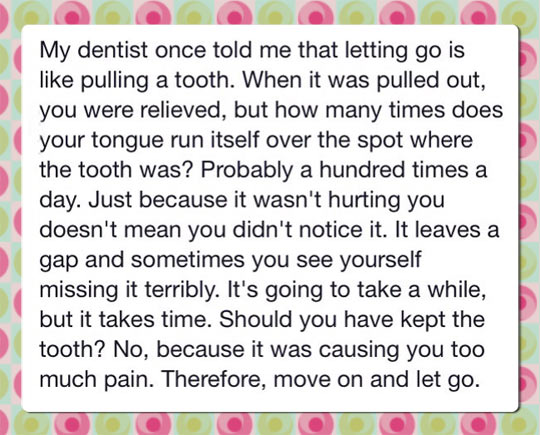Select the word "Probably" in the text

[x=247, y=170]
